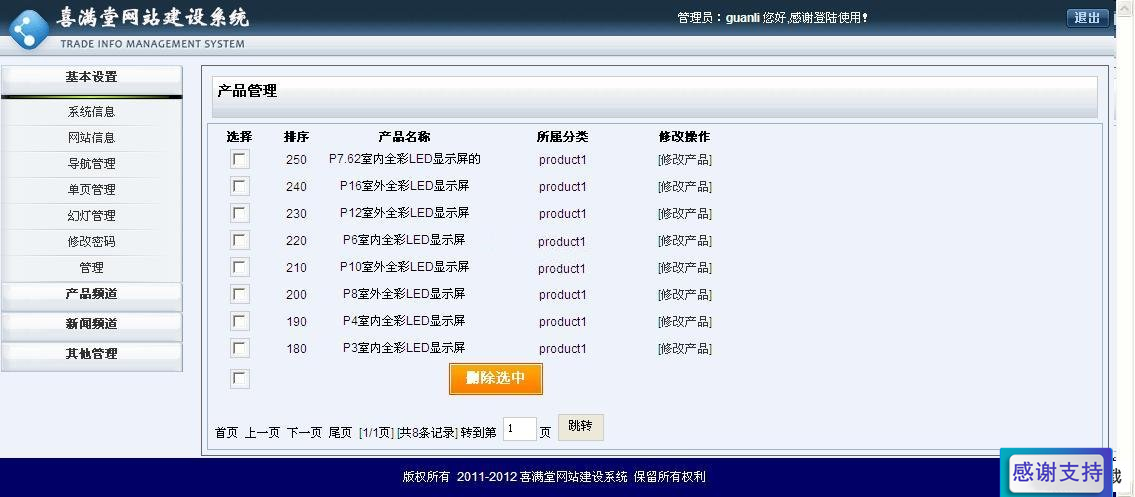Click the 产品管理 page heading
Viewport: 1135px width, 497px height.
[247, 91]
